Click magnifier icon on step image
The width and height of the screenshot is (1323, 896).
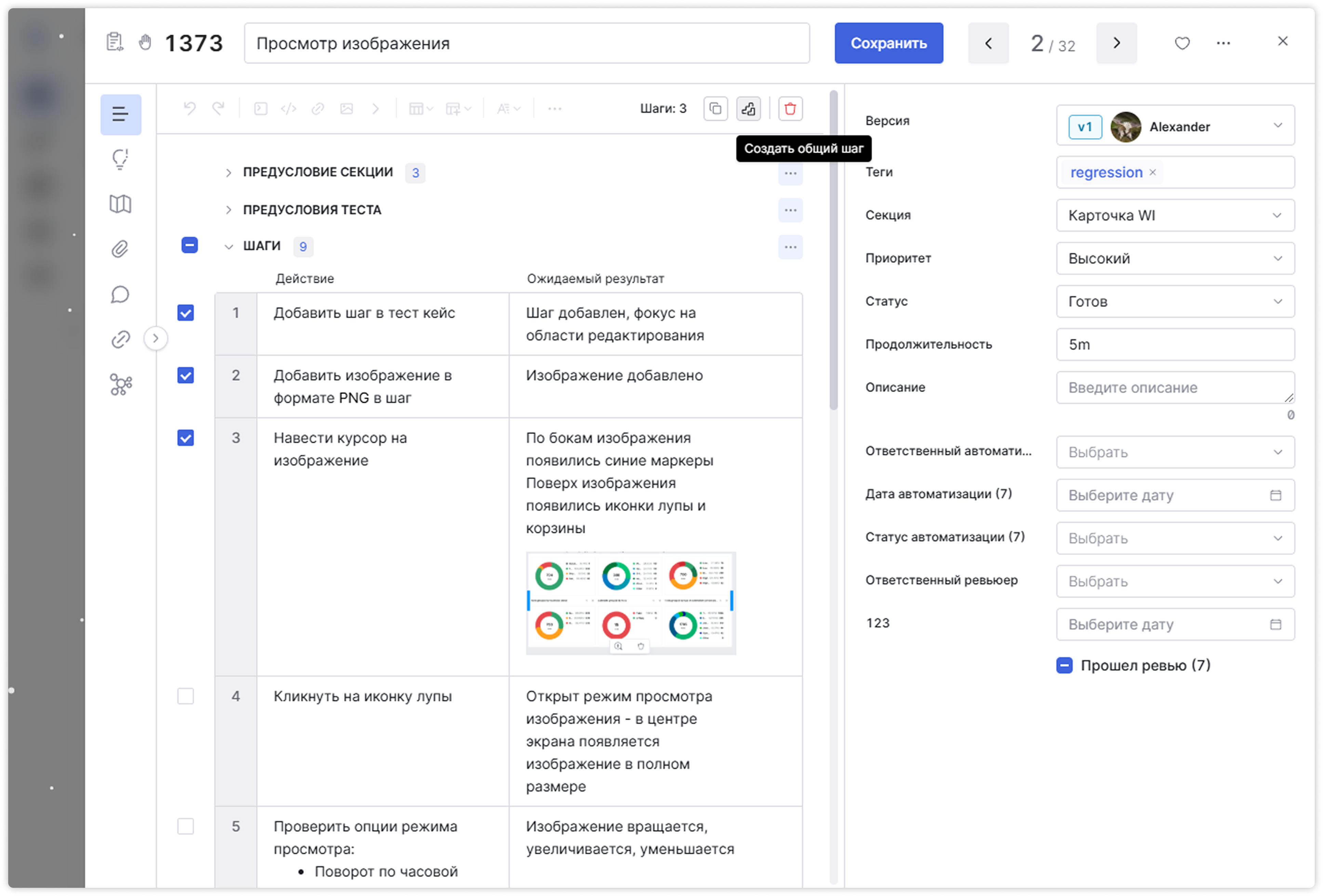(618, 646)
